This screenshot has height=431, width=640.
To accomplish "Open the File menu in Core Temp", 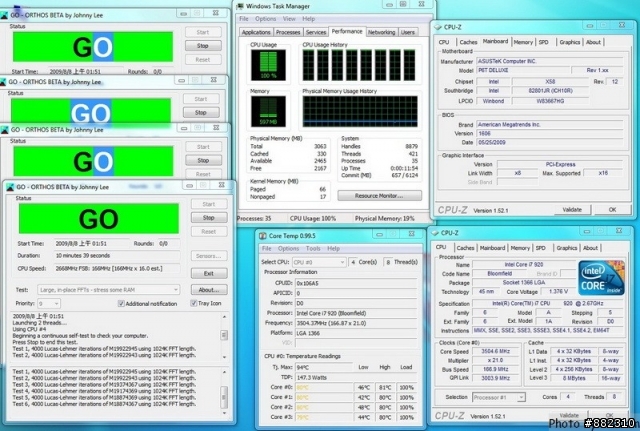I will click(x=267, y=249).
